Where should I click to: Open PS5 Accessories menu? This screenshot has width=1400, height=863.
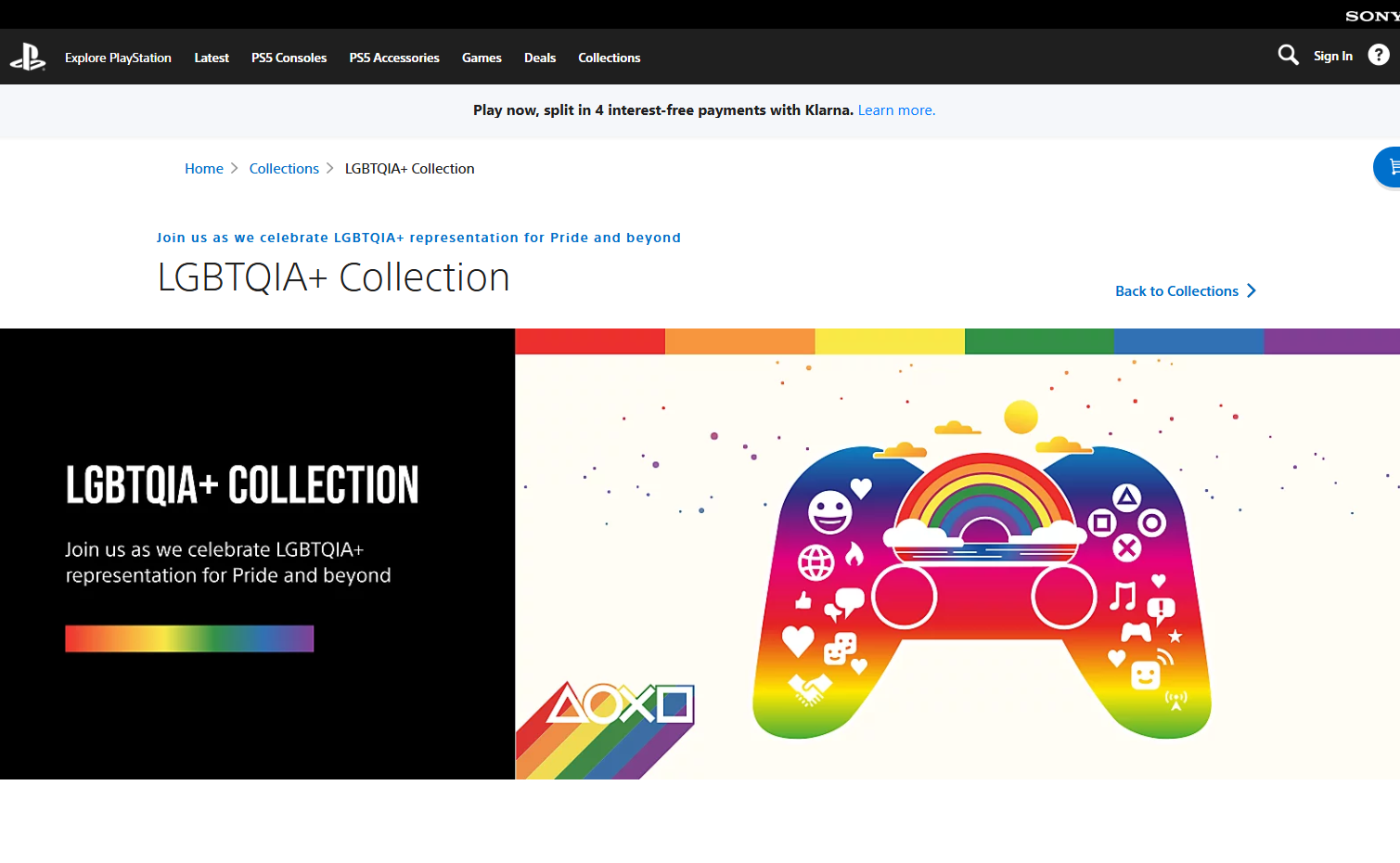394,58
